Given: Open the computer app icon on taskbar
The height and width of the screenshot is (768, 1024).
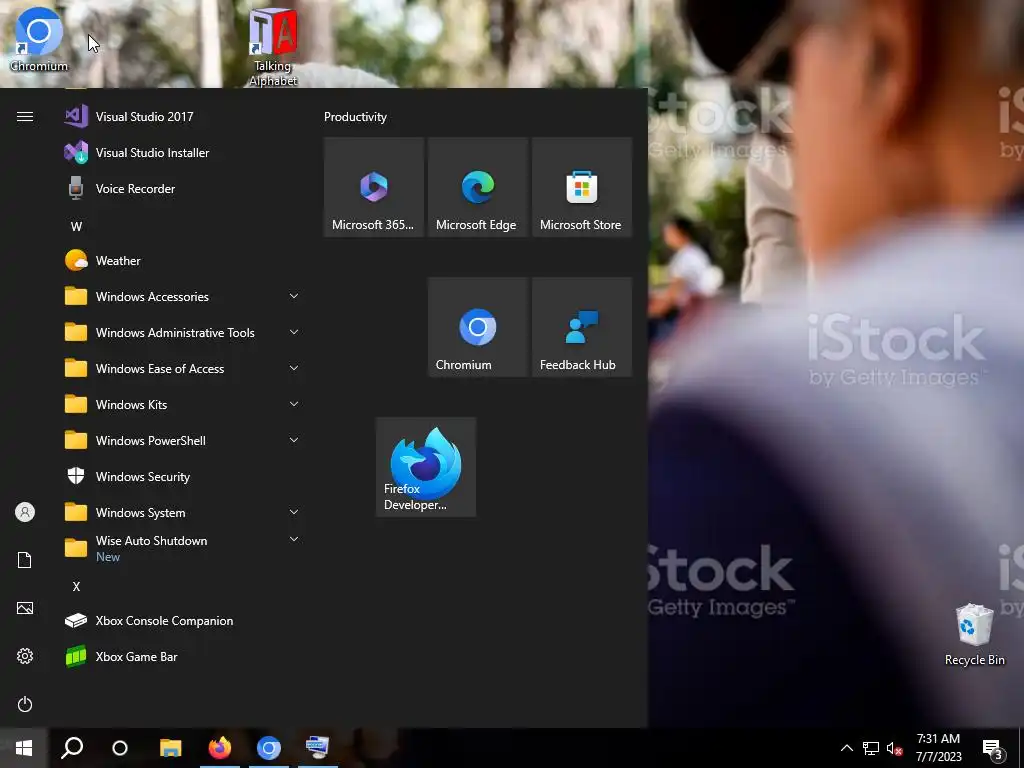Looking at the screenshot, I should click(317, 748).
